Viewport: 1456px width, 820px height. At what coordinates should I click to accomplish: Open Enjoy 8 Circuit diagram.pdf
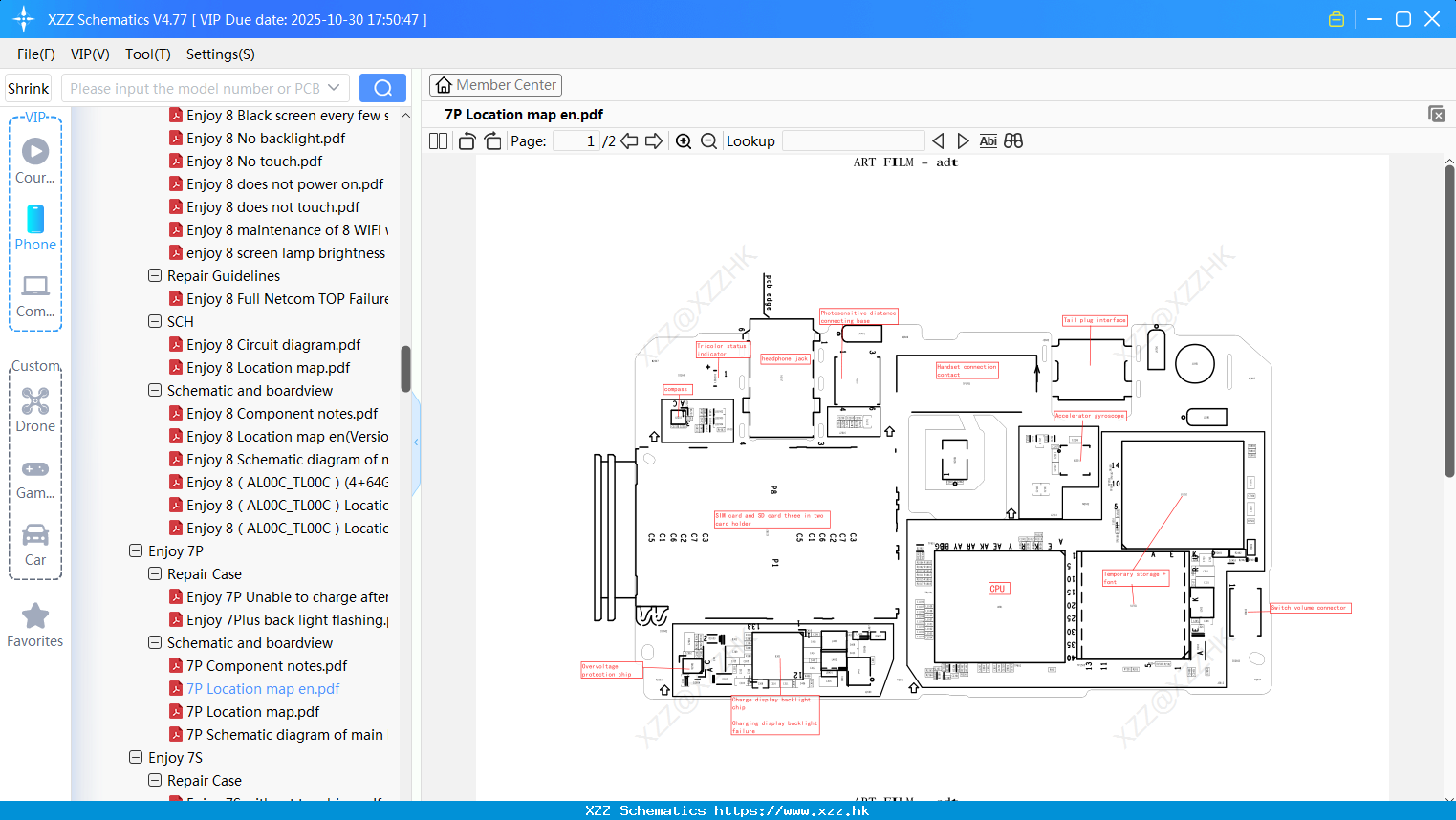pos(273,344)
